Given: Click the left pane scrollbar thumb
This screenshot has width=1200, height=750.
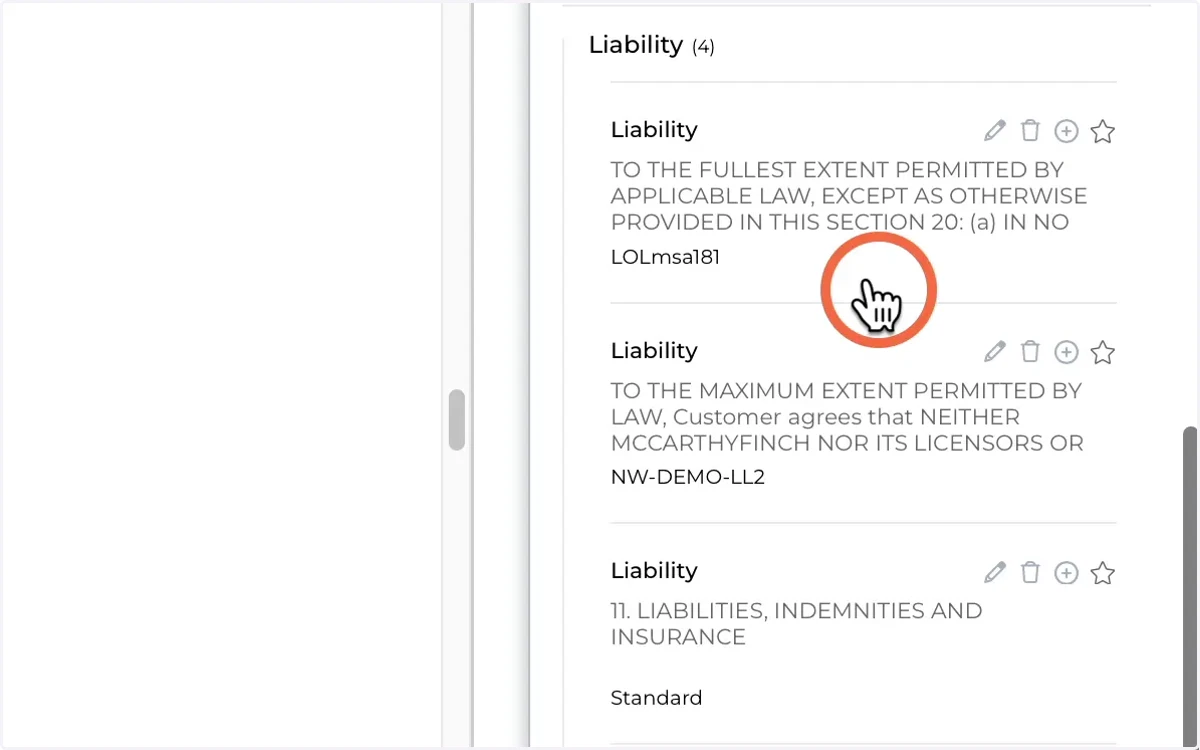Looking at the screenshot, I should point(457,420).
